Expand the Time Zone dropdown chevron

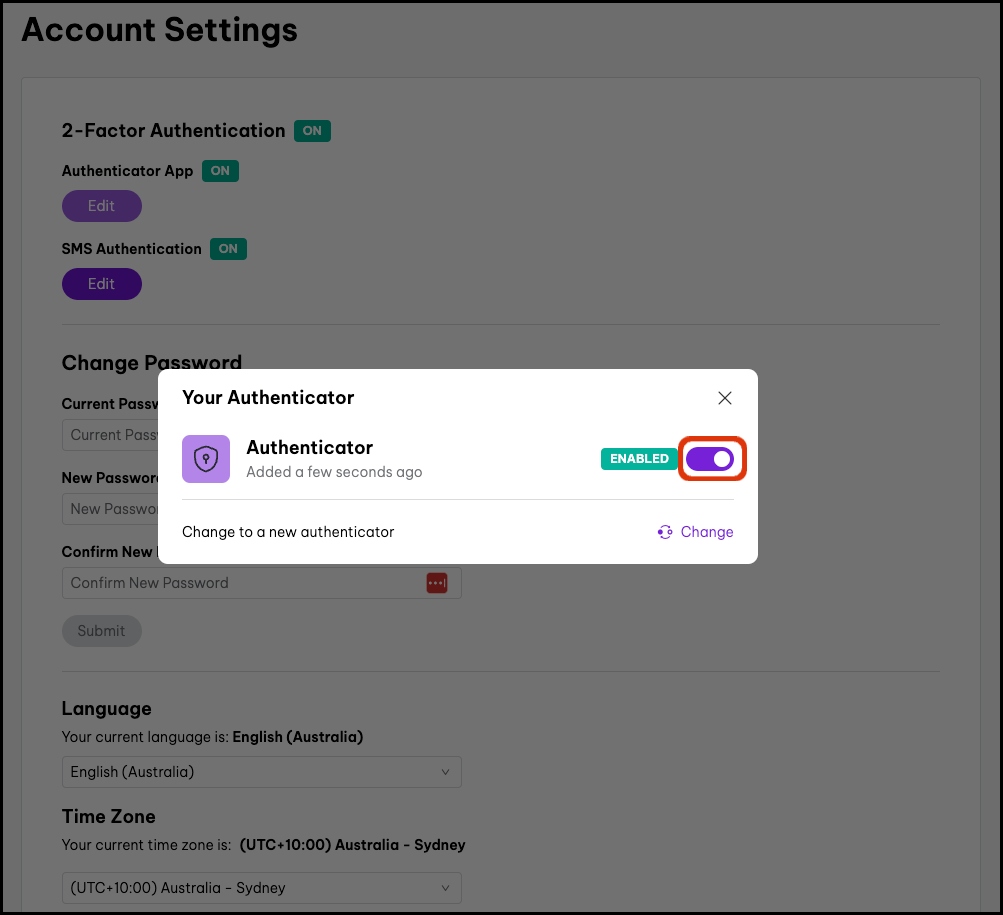(x=445, y=888)
